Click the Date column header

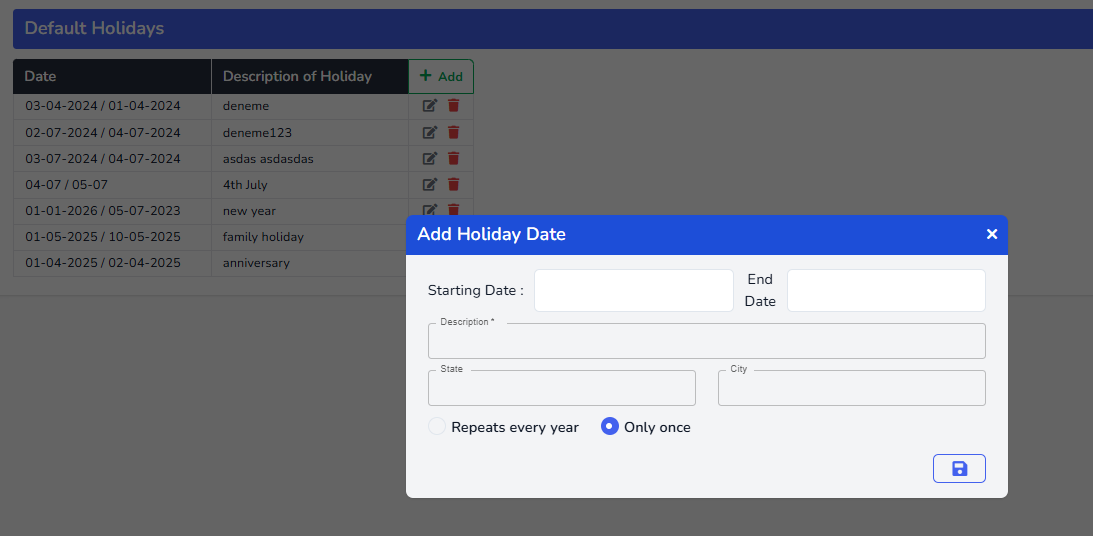[x=112, y=76]
